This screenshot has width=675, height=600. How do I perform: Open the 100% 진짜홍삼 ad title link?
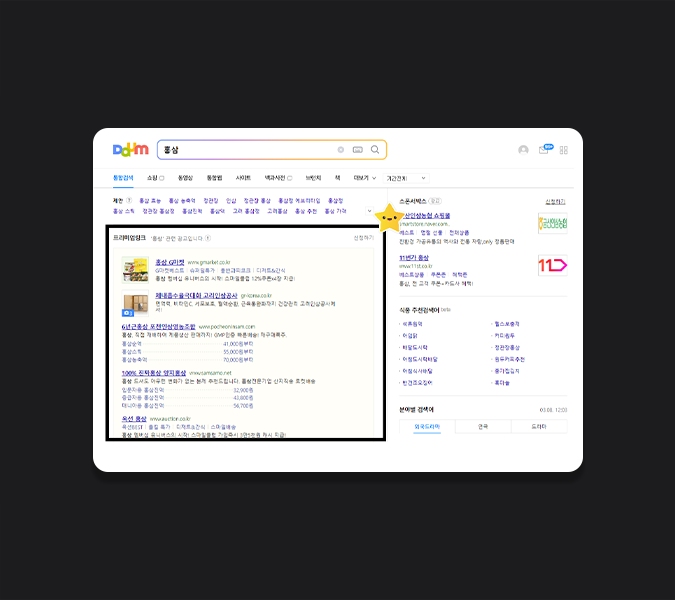tap(154, 373)
